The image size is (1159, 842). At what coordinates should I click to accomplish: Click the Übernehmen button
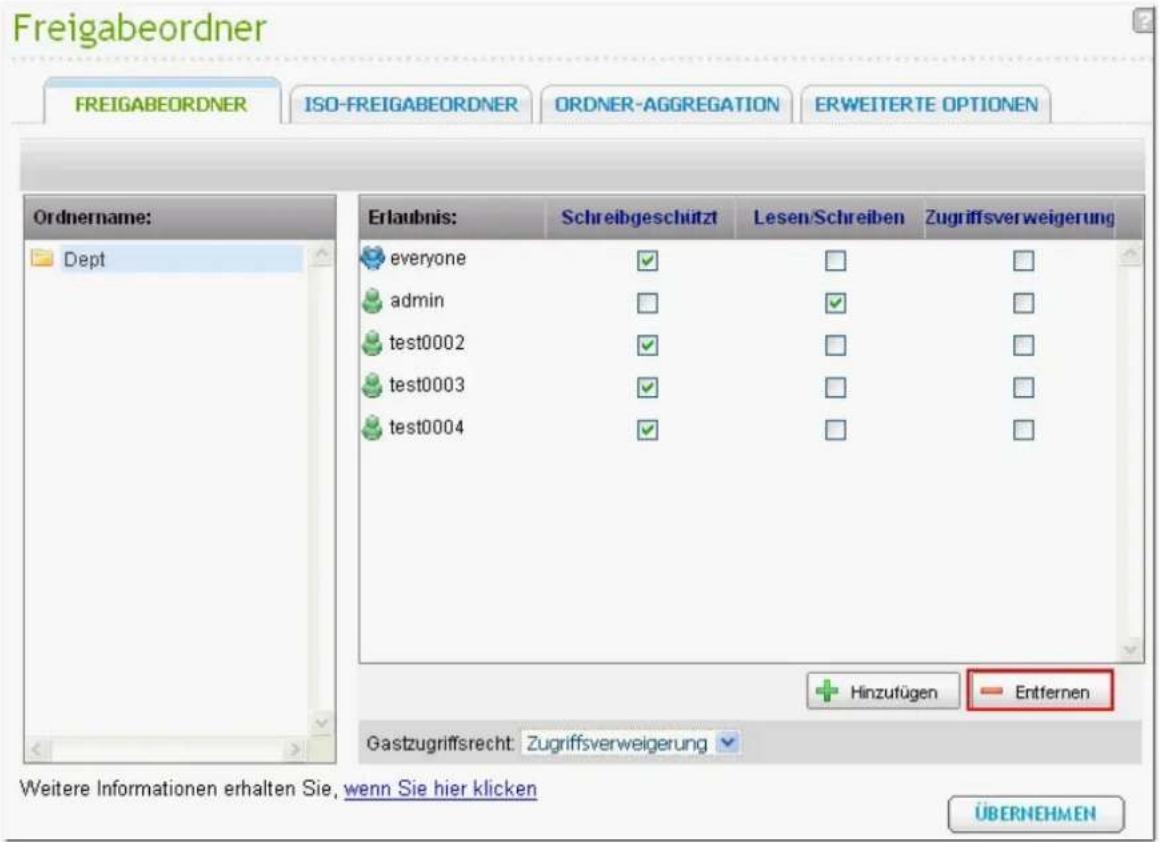click(1036, 813)
